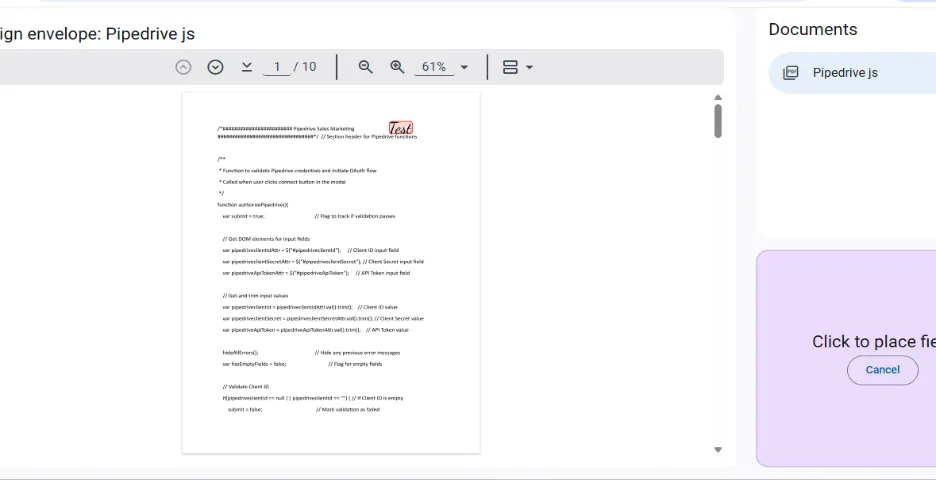
Task: Click the scroll up arrow of document viewer
Action: [718, 97]
